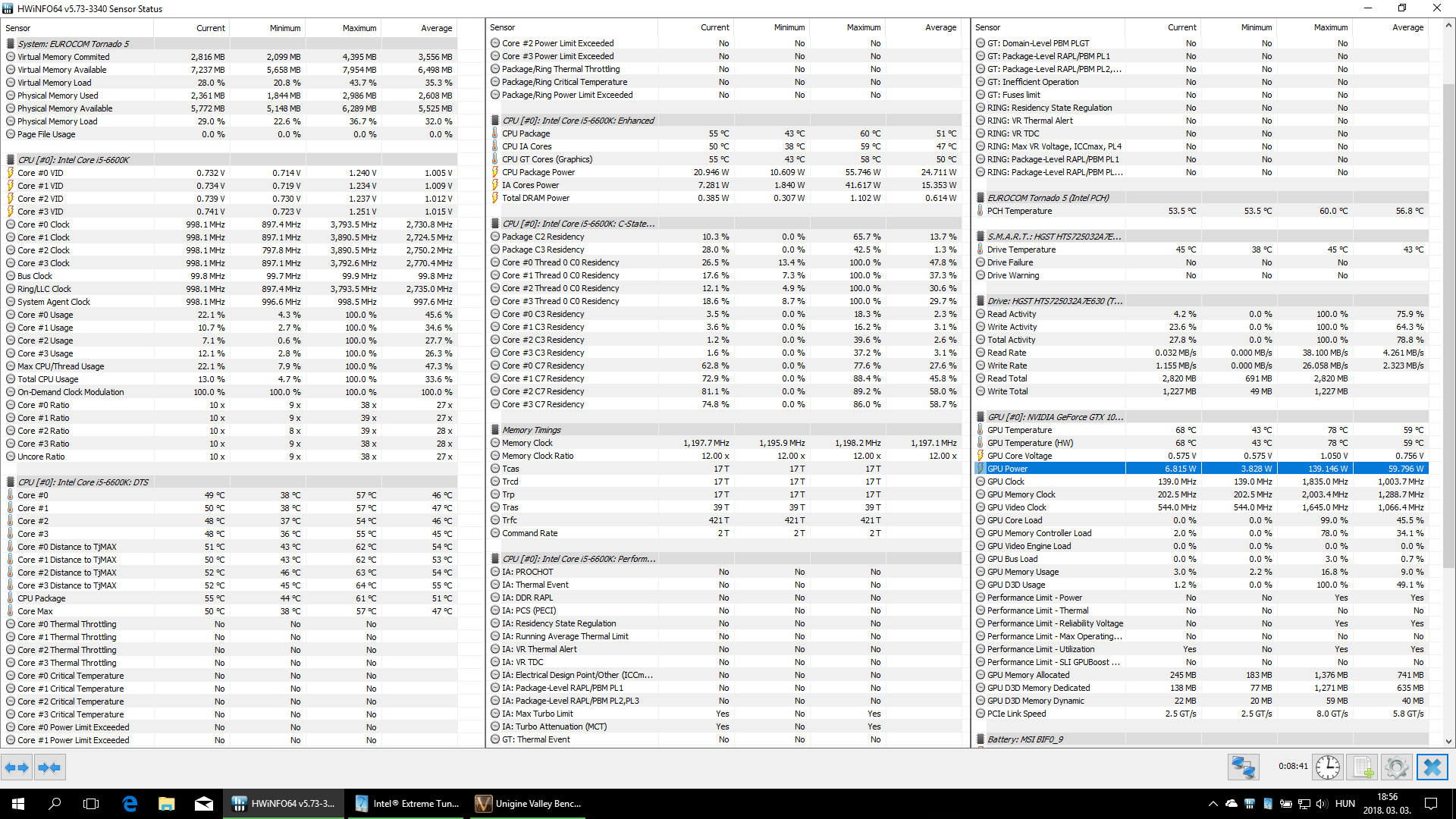Image resolution: width=1456 pixels, height=819 pixels.
Task: Select the Memory Timings group header
Action: [724, 430]
